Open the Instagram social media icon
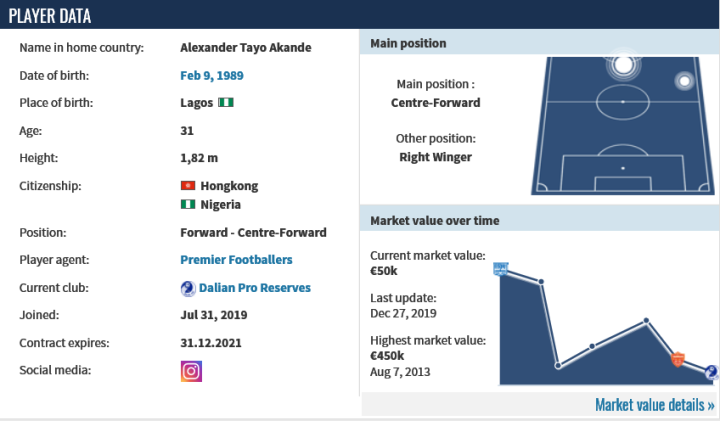Image resolution: width=720 pixels, height=421 pixels. (x=191, y=371)
